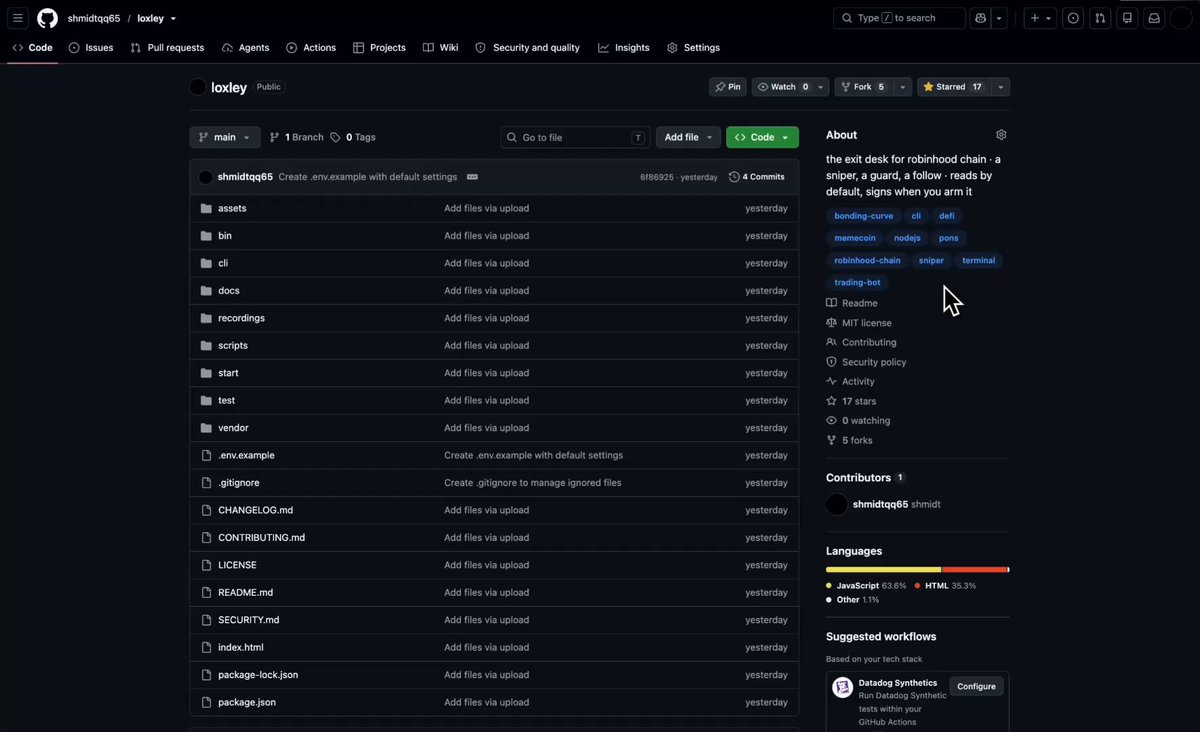This screenshot has width=1200, height=732.
Task: Click the JavaScript 63.6% language entry
Action: pyautogui.click(x=866, y=586)
